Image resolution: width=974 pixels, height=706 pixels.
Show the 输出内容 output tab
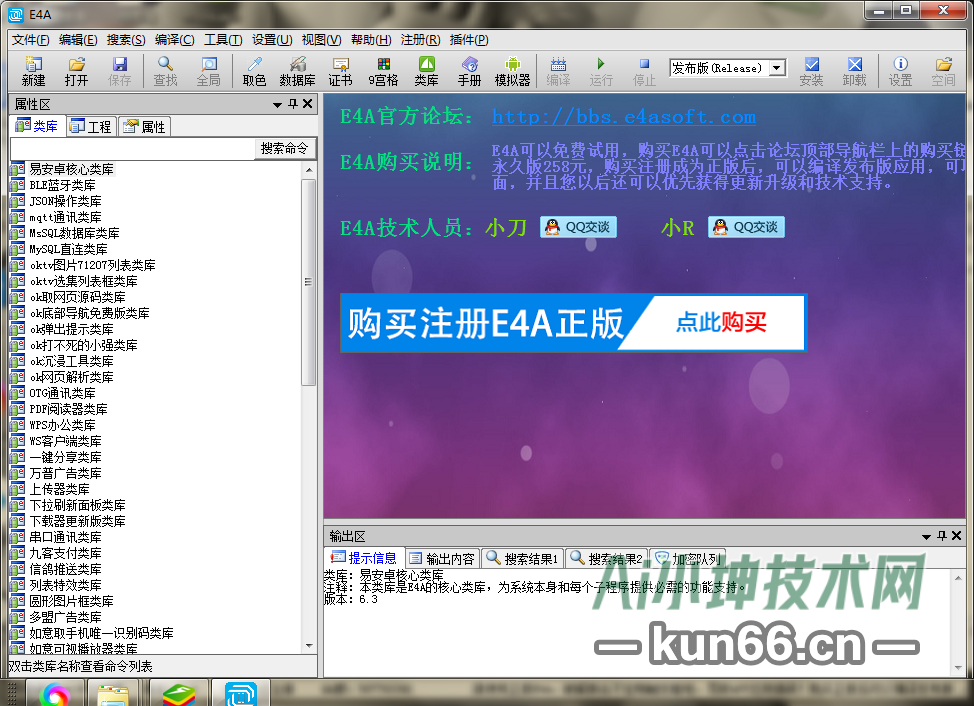coord(442,559)
